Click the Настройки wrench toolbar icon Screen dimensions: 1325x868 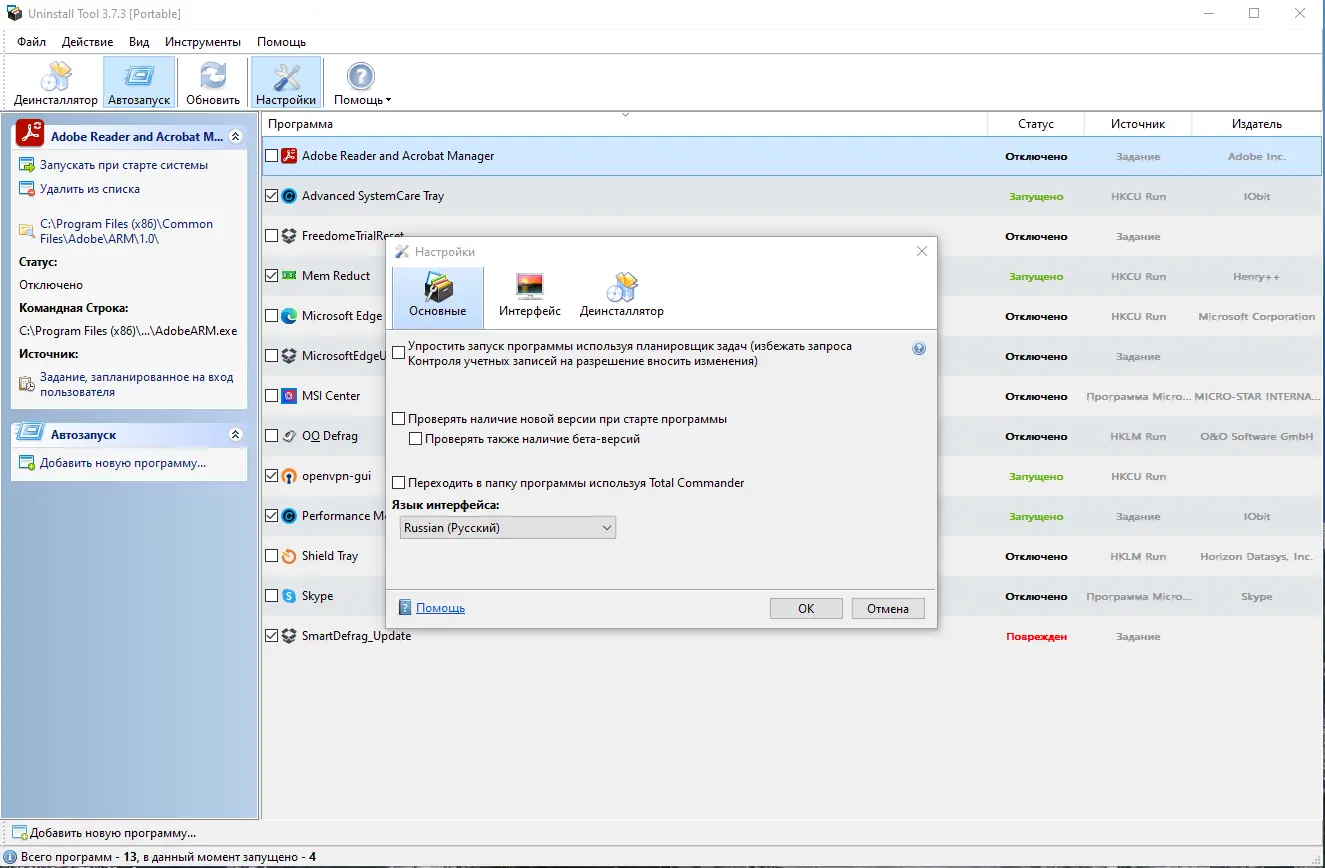click(x=285, y=80)
